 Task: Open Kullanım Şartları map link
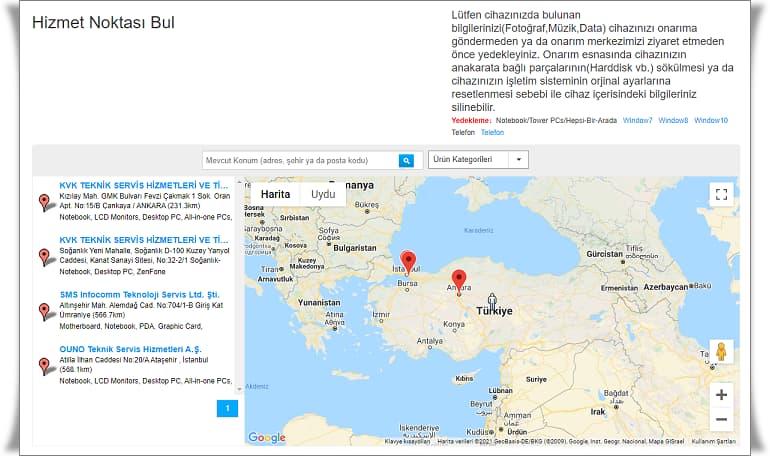(x=714, y=441)
